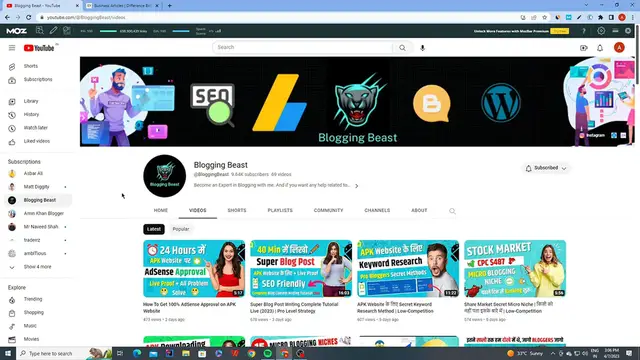Open MozBar page analysis magnifier icon

40,31
